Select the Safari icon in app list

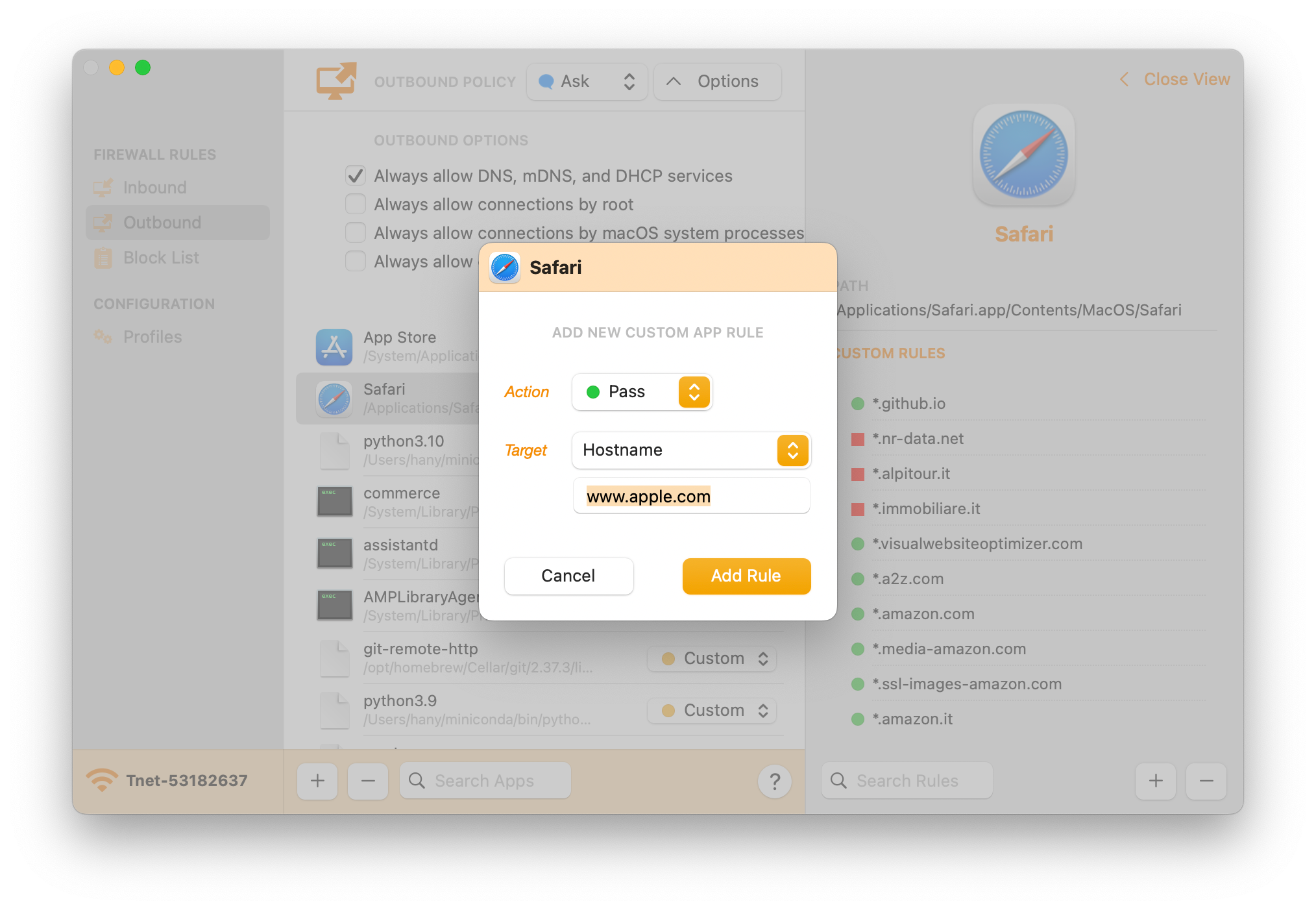click(334, 399)
